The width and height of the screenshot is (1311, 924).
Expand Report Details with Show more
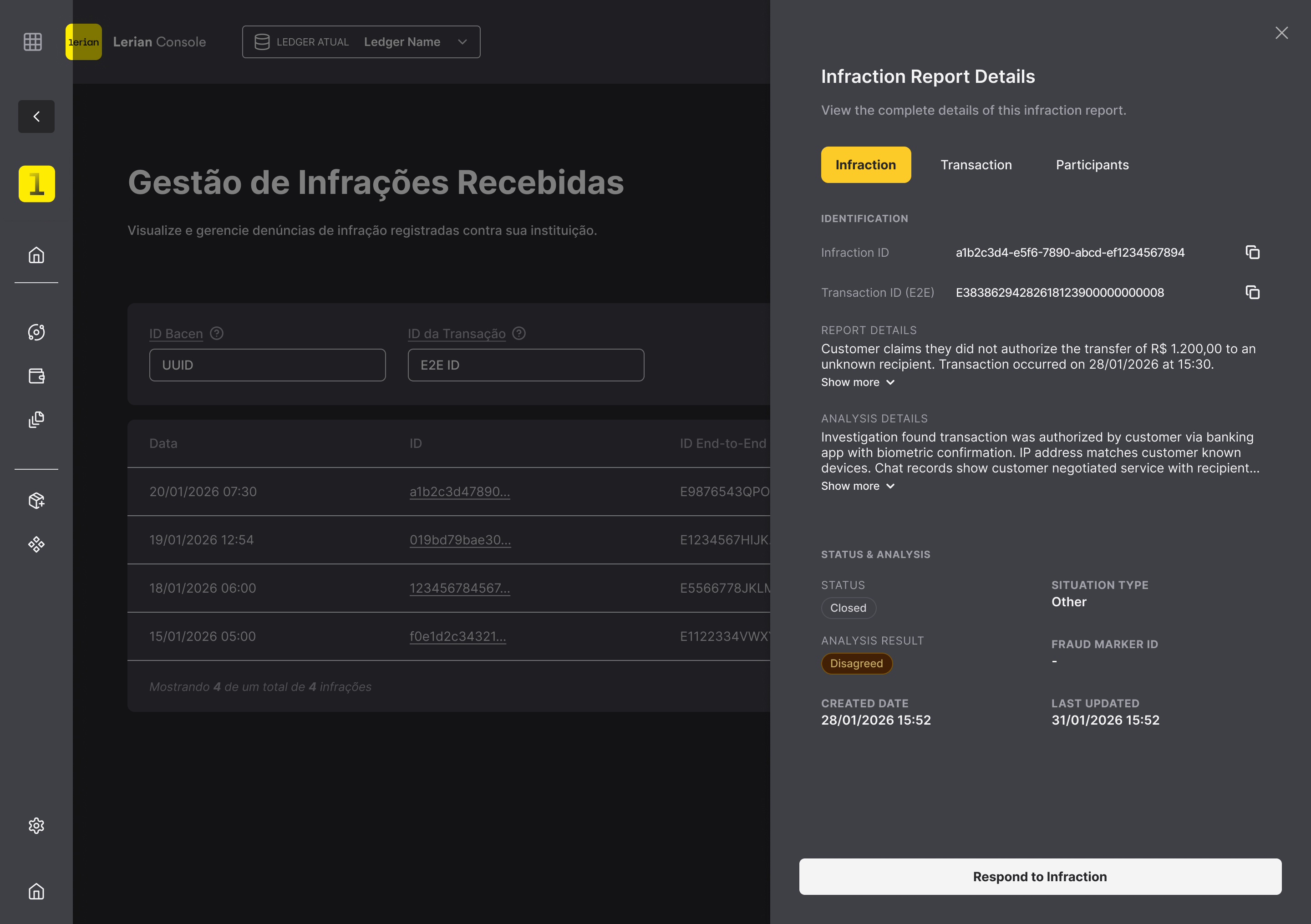(x=858, y=382)
